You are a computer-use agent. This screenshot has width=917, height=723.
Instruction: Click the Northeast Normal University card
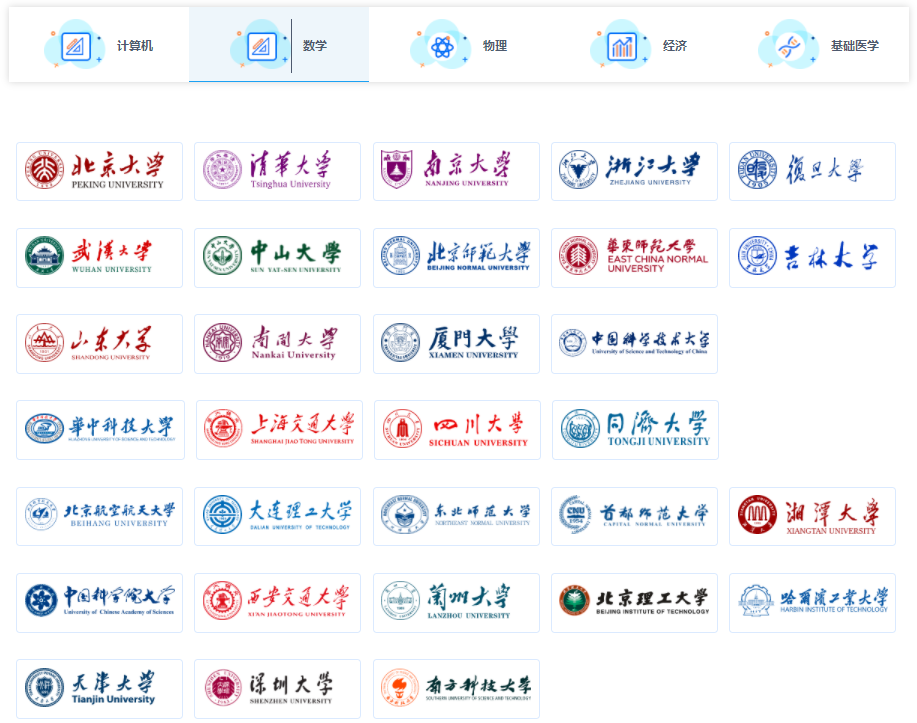[456, 517]
